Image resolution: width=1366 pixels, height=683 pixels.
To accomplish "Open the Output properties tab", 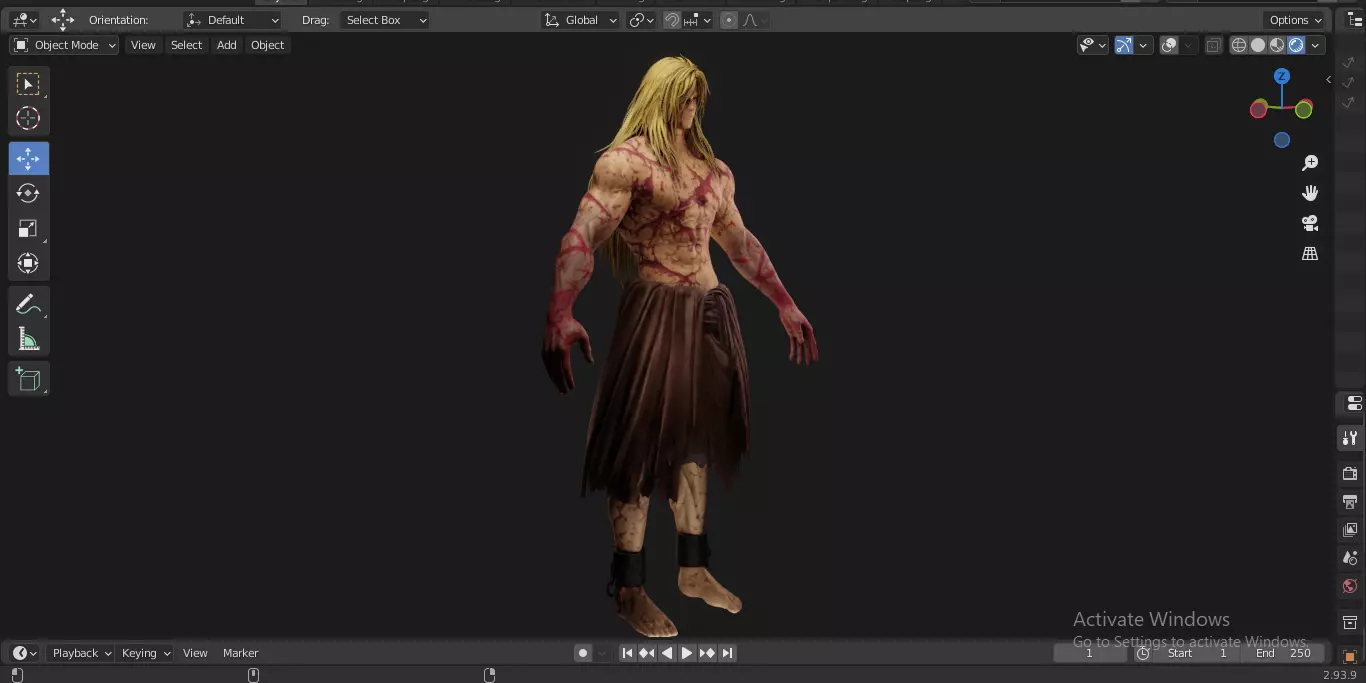I will [1351, 502].
